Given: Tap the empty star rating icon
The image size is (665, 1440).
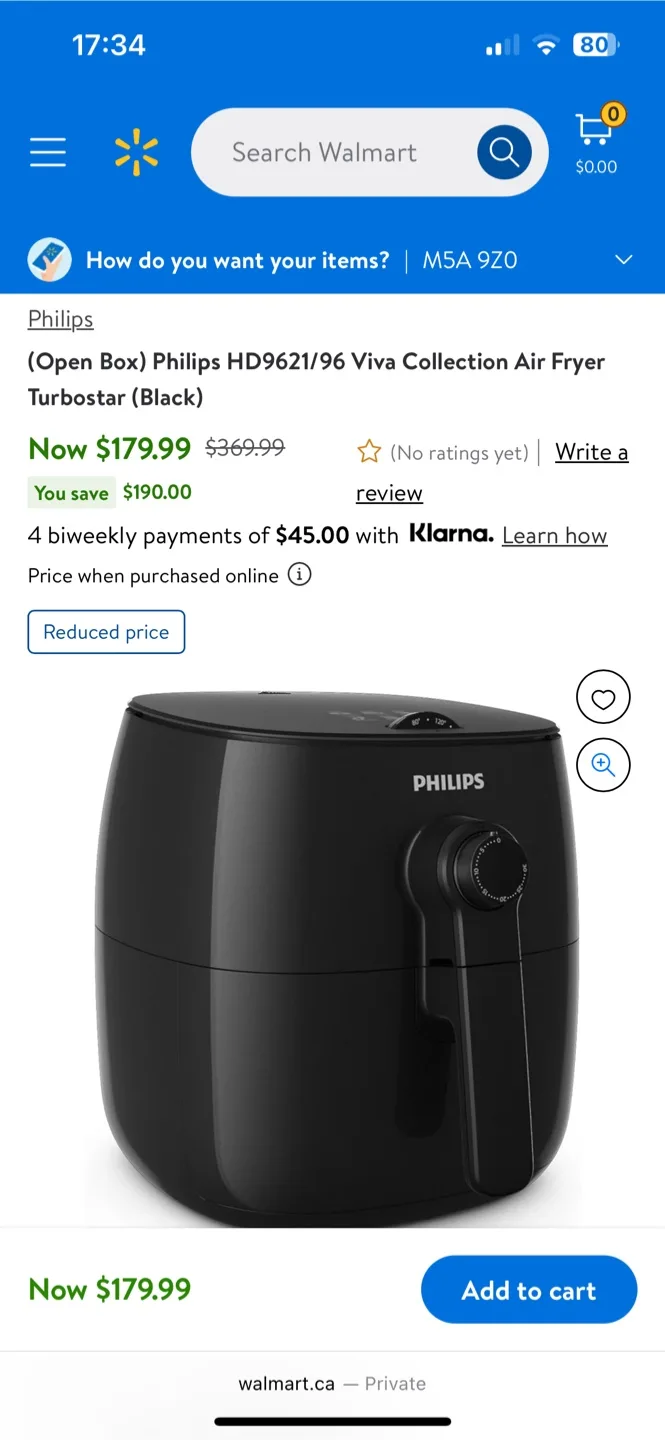Looking at the screenshot, I should tap(369, 453).
